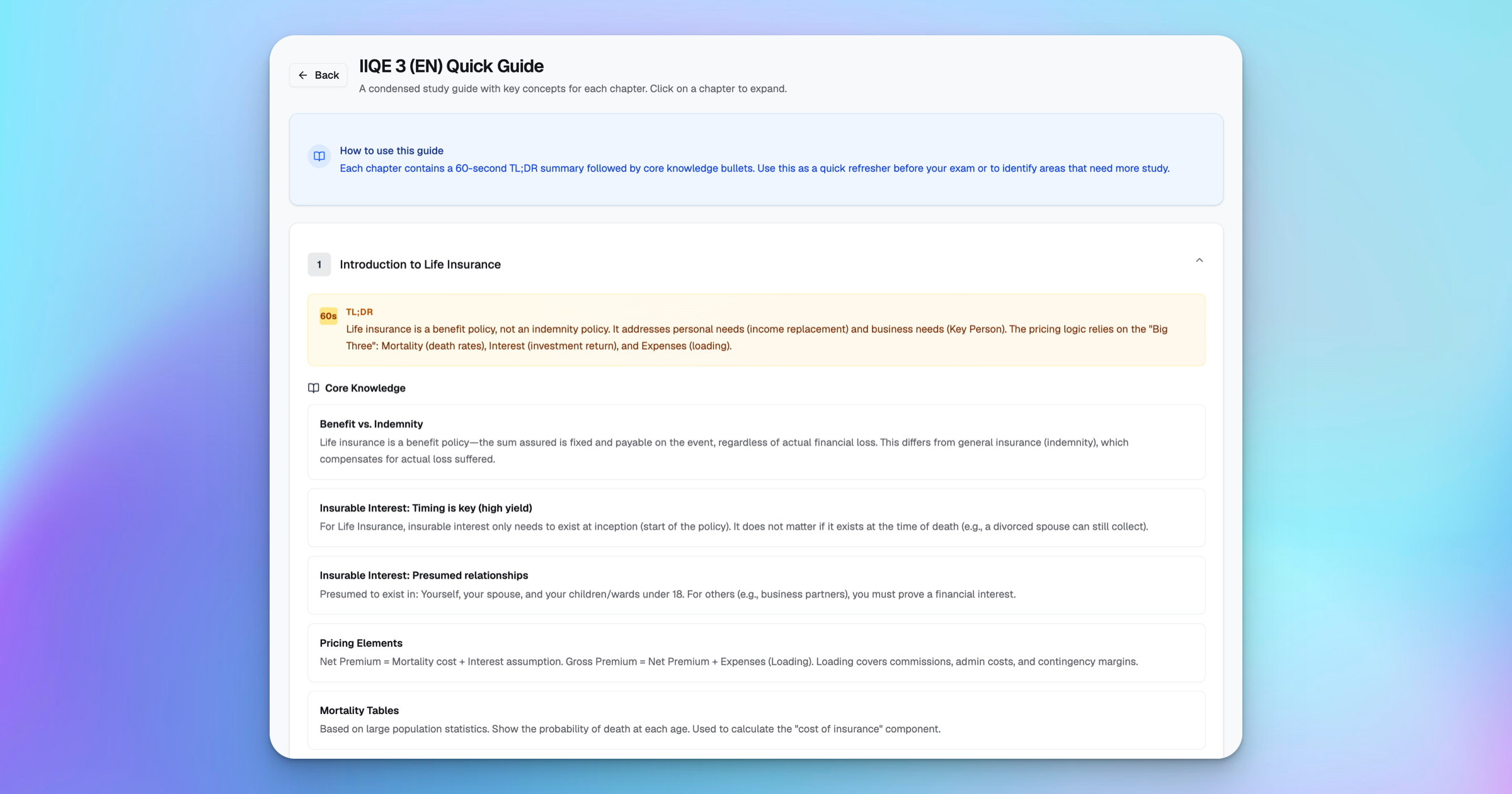Click the How to use this guide title
Viewport: 1512px width, 794px height.
coord(391,151)
